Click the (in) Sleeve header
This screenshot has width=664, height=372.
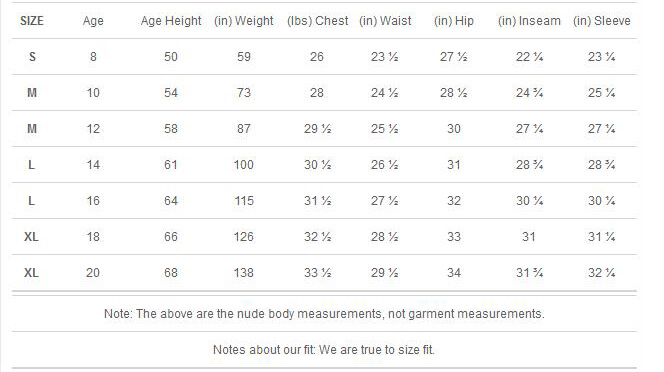click(602, 21)
